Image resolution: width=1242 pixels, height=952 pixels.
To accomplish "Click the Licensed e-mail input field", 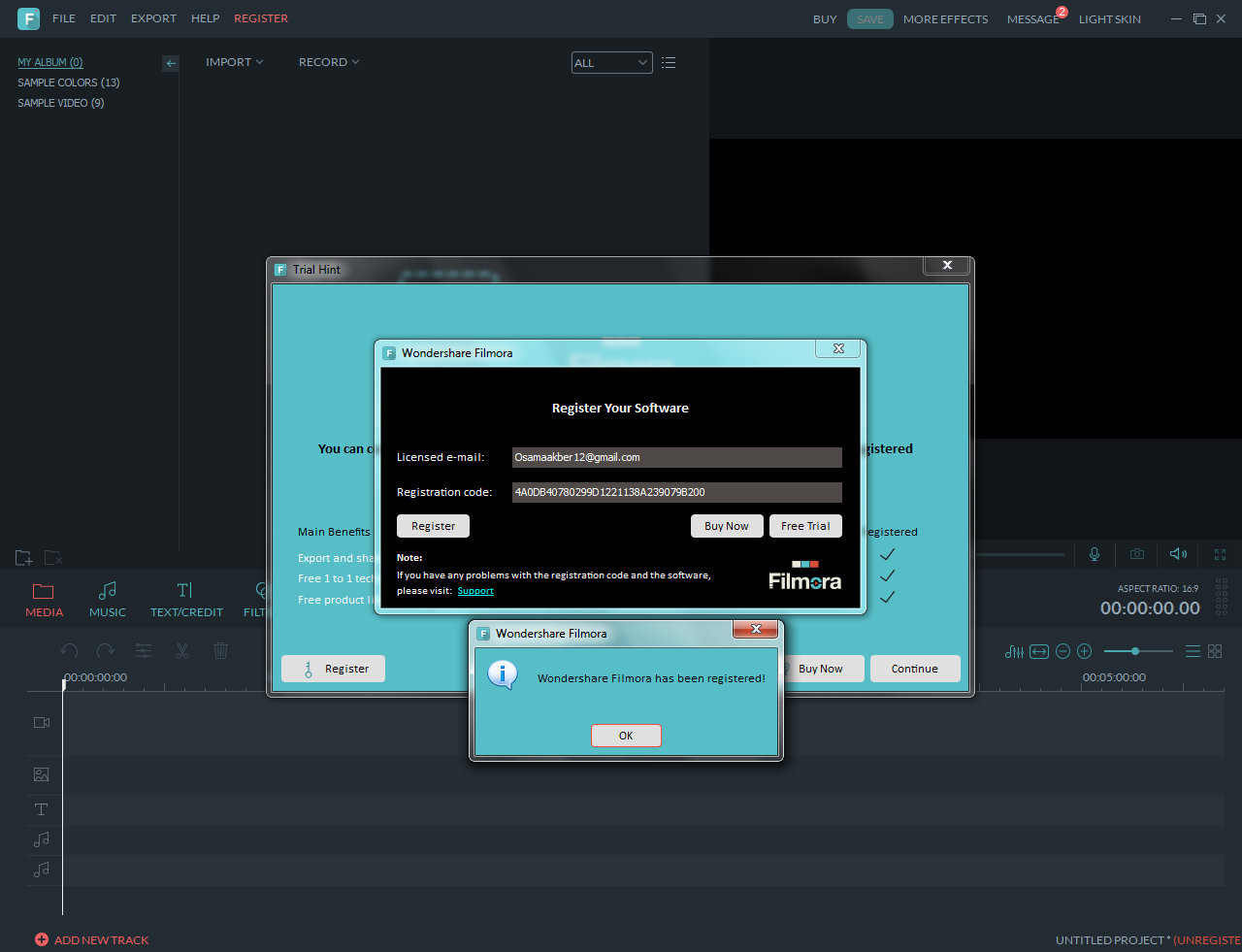I will (x=677, y=457).
